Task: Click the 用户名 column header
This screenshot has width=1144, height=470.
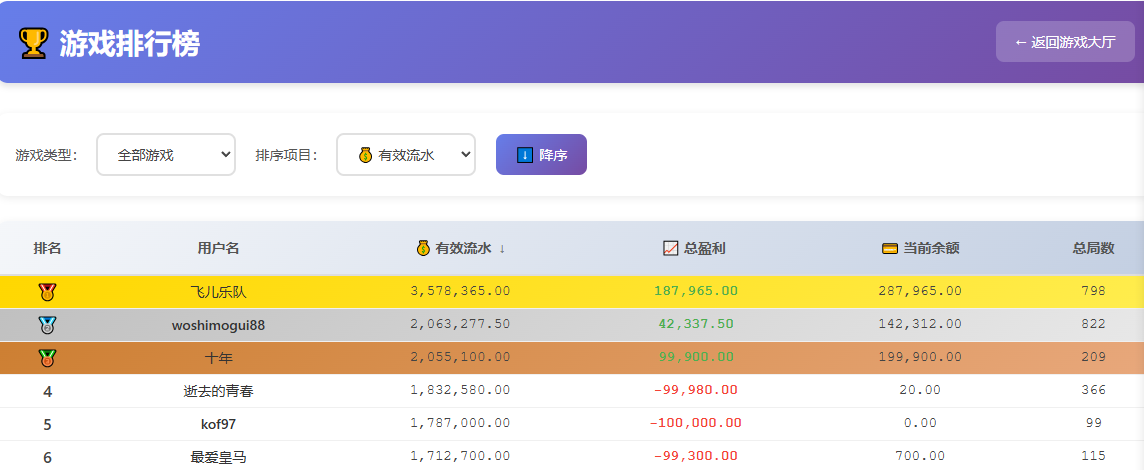Action: click(218, 248)
